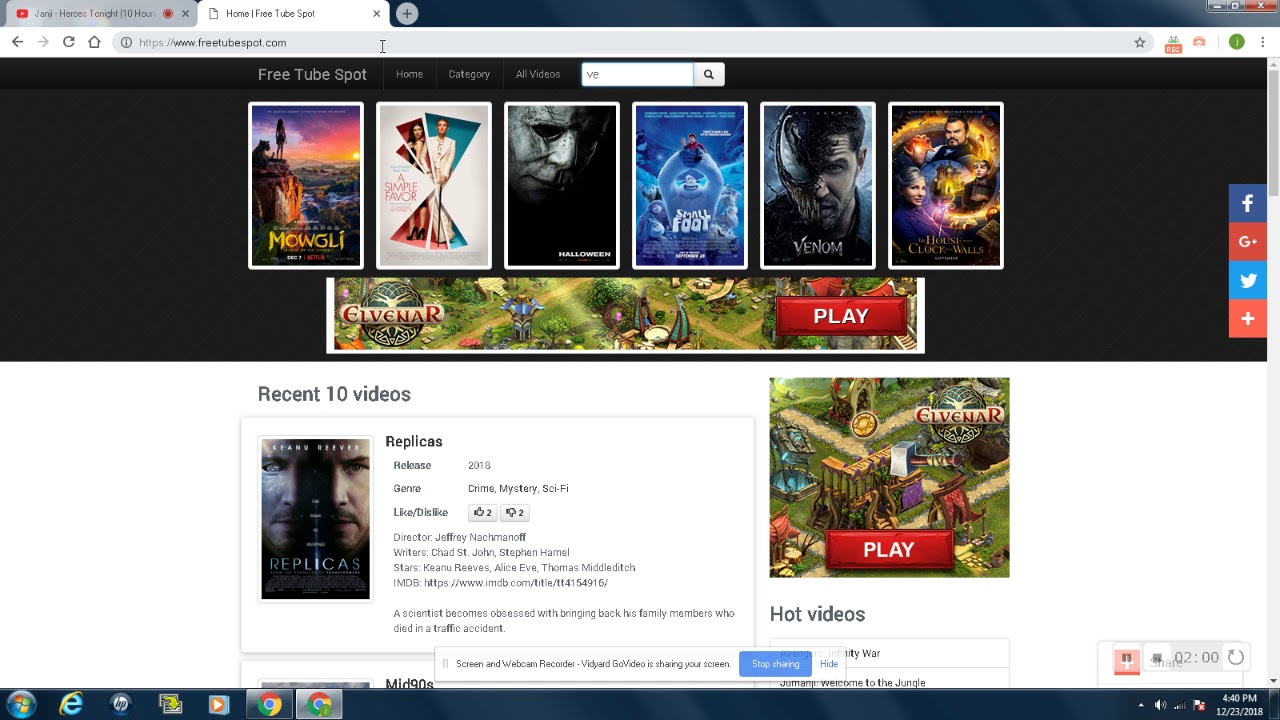Switch to the Janji Heroes Tonight tab
This screenshot has width=1280, height=720.
[95, 14]
